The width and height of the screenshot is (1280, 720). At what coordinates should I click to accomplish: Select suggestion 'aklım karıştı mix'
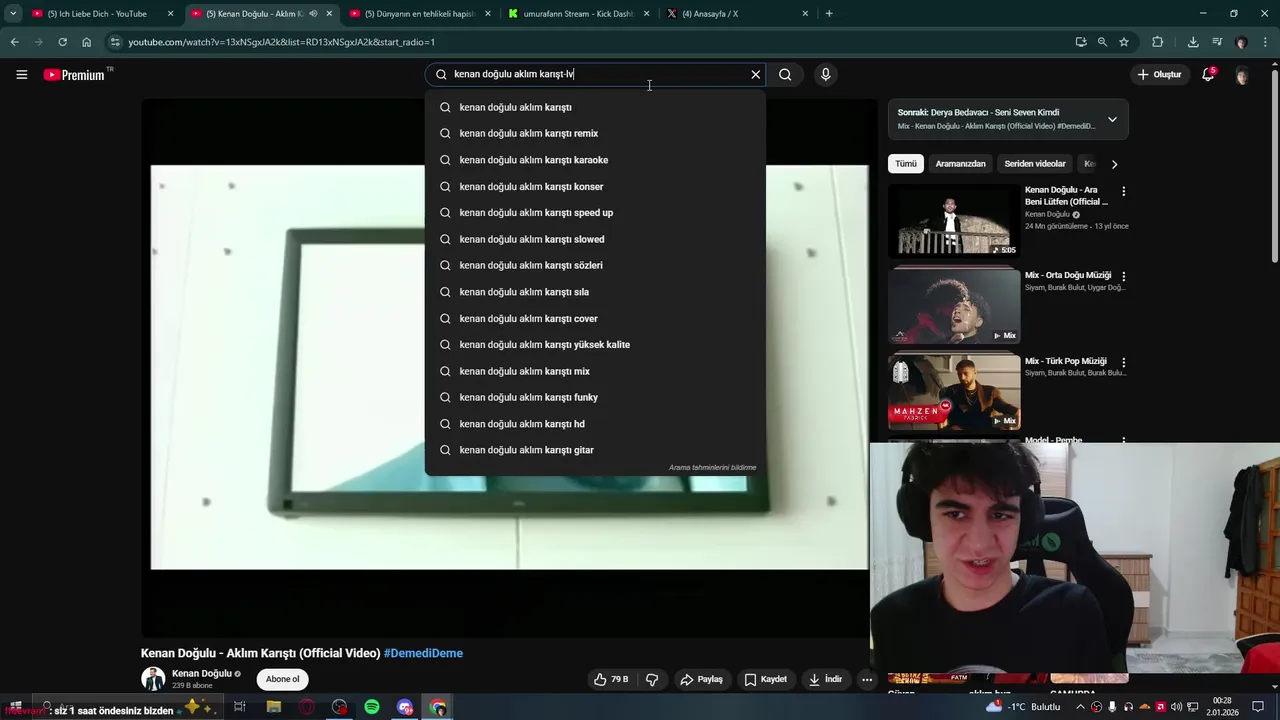click(595, 371)
